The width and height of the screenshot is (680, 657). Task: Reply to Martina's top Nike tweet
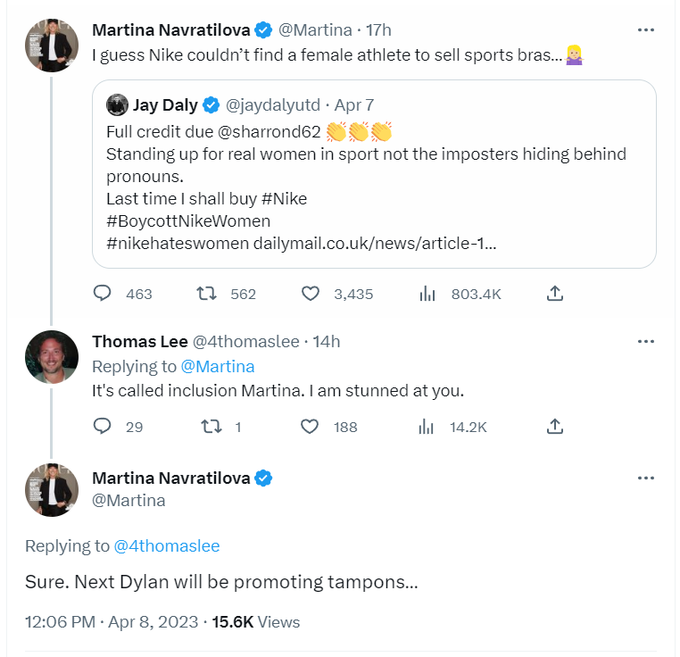102,293
